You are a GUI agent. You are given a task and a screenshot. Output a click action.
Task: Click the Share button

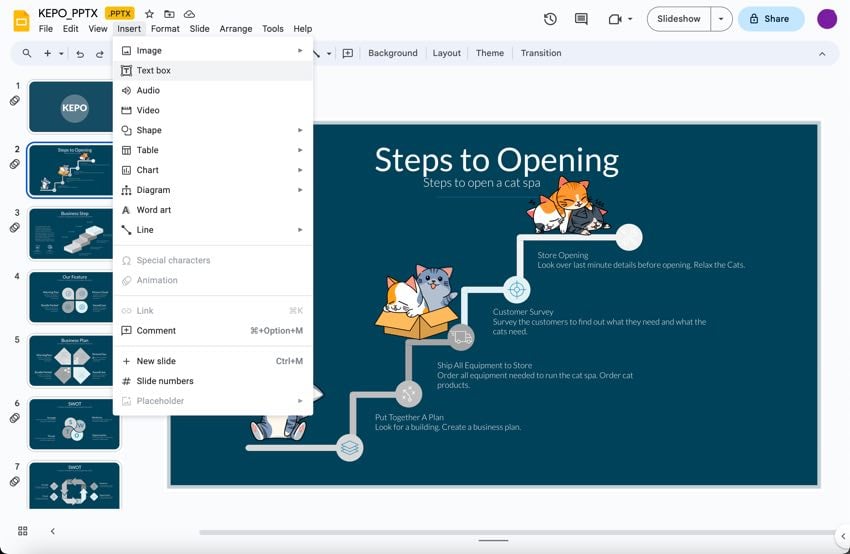770,19
